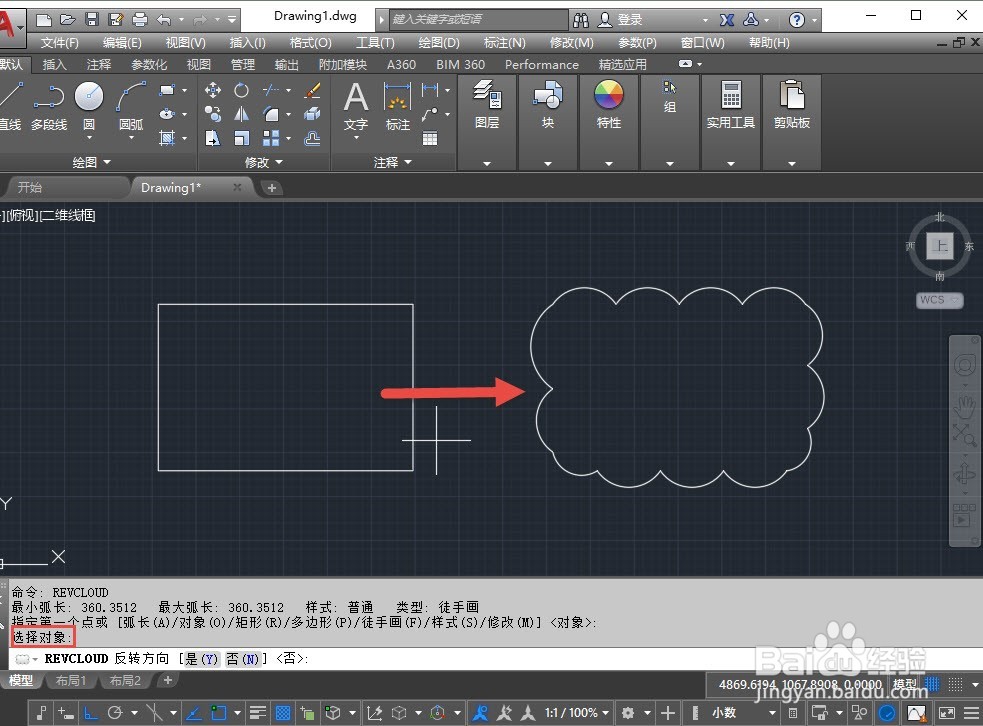Toggle object snap tracking in status bar
This screenshot has width=983, height=726.
[194, 713]
